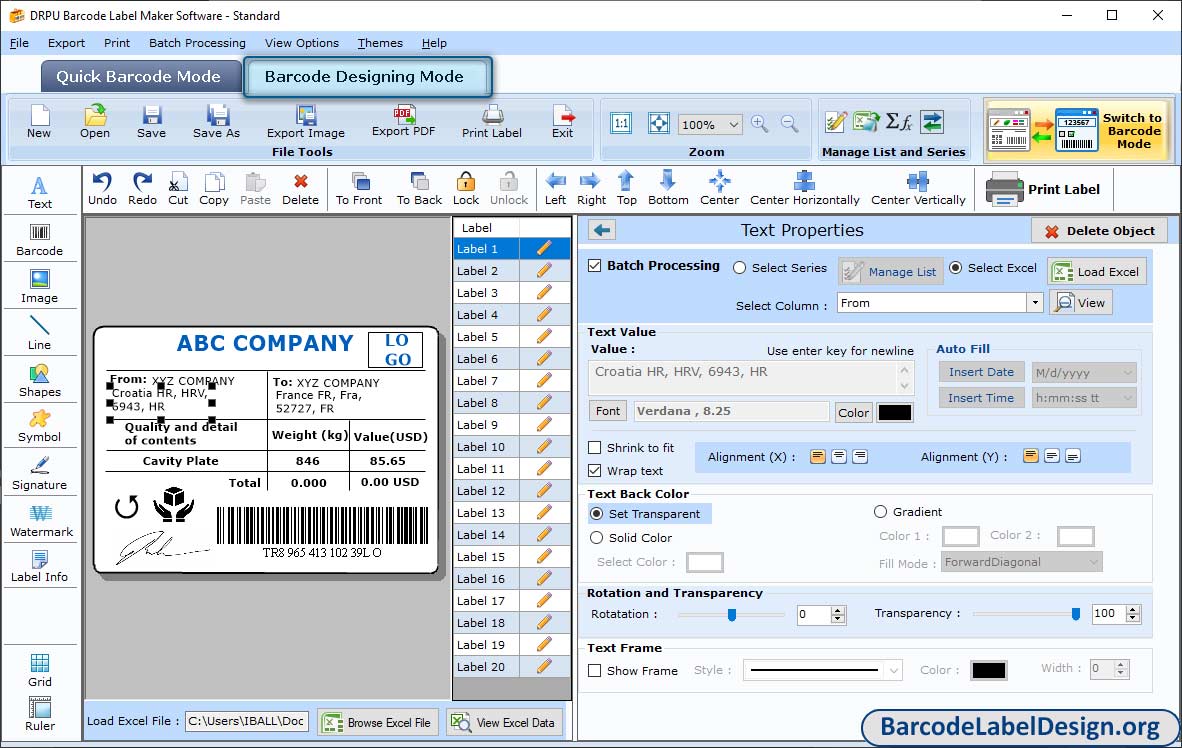Image resolution: width=1182 pixels, height=748 pixels.
Task: Choose the Image tool in sidebar
Action: [39, 287]
